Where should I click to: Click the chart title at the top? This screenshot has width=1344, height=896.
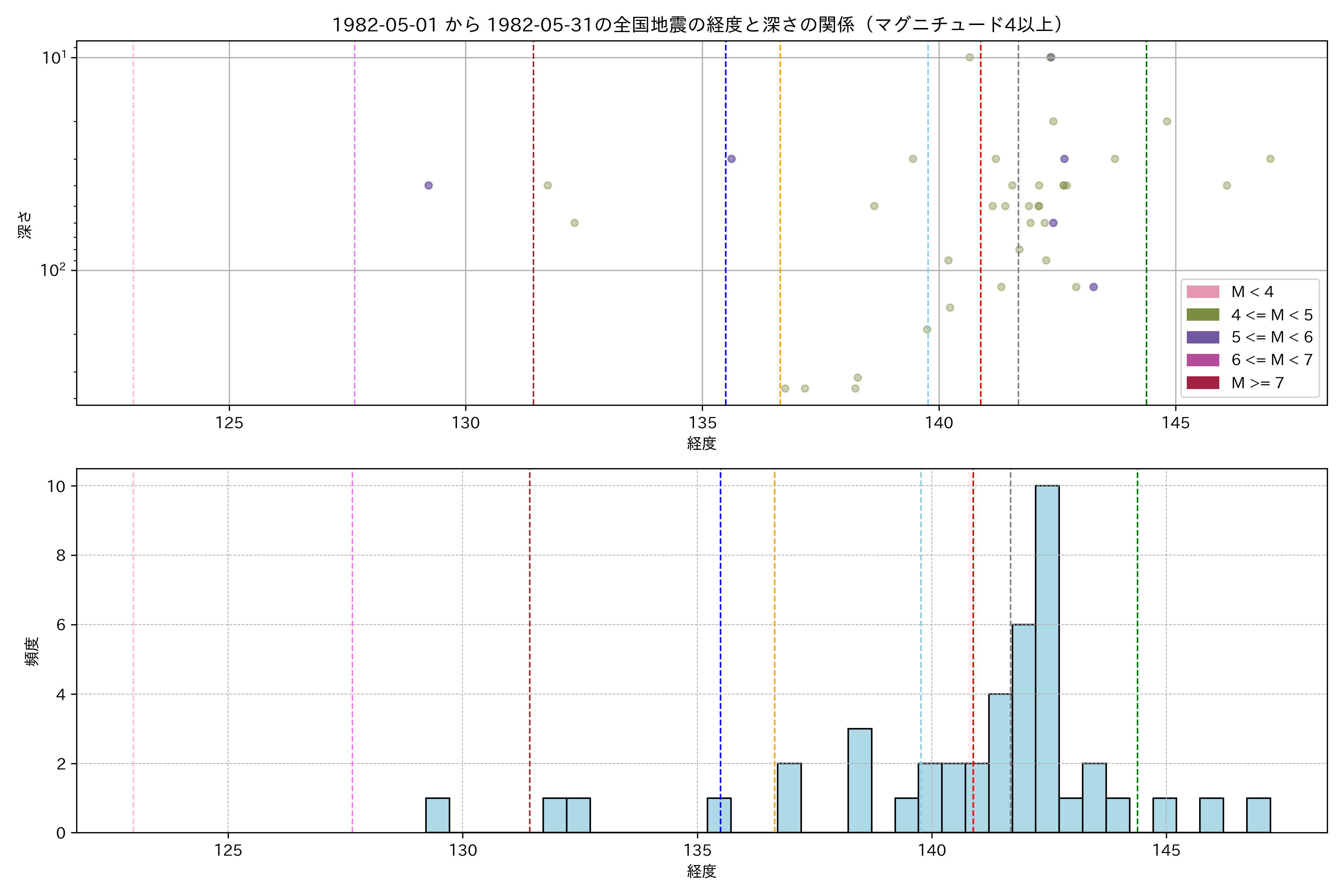click(x=697, y=25)
